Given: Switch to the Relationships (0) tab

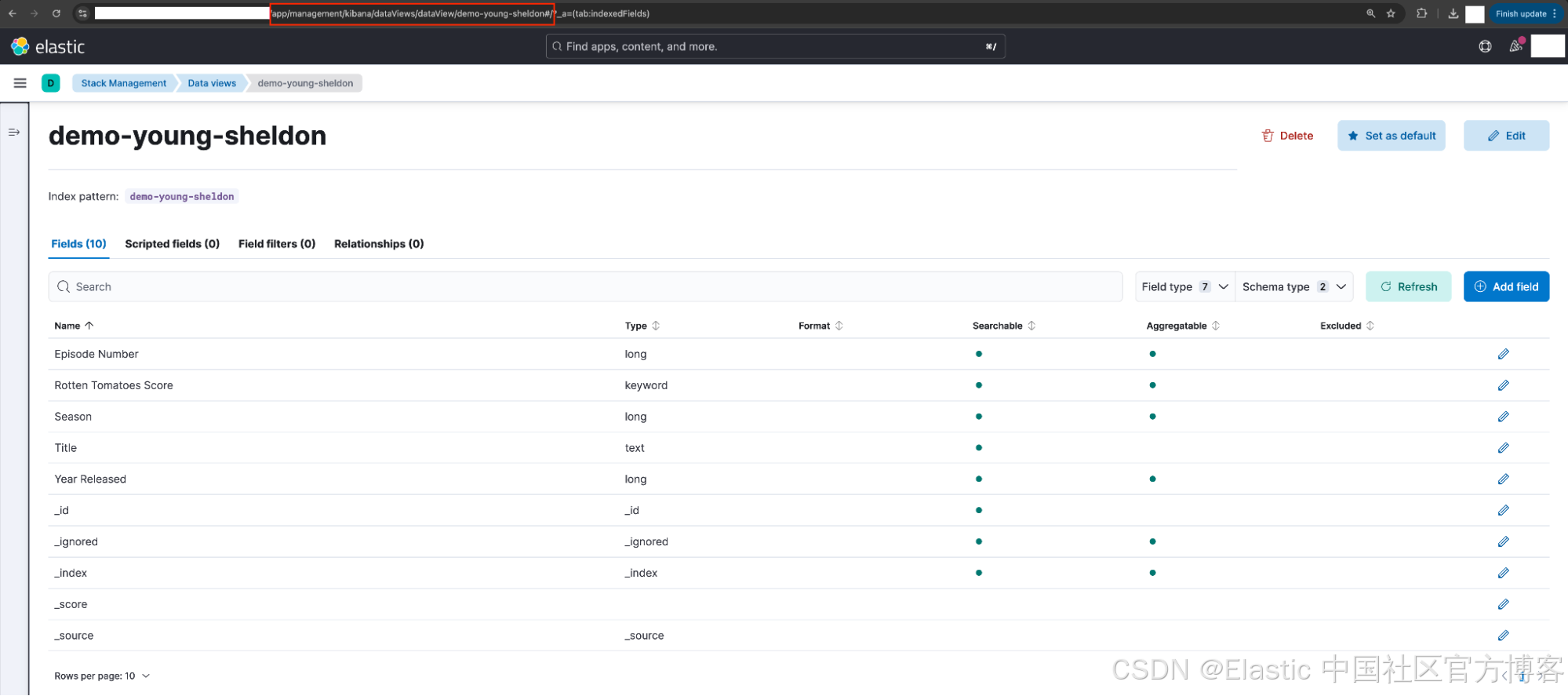Looking at the screenshot, I should 379,244.
